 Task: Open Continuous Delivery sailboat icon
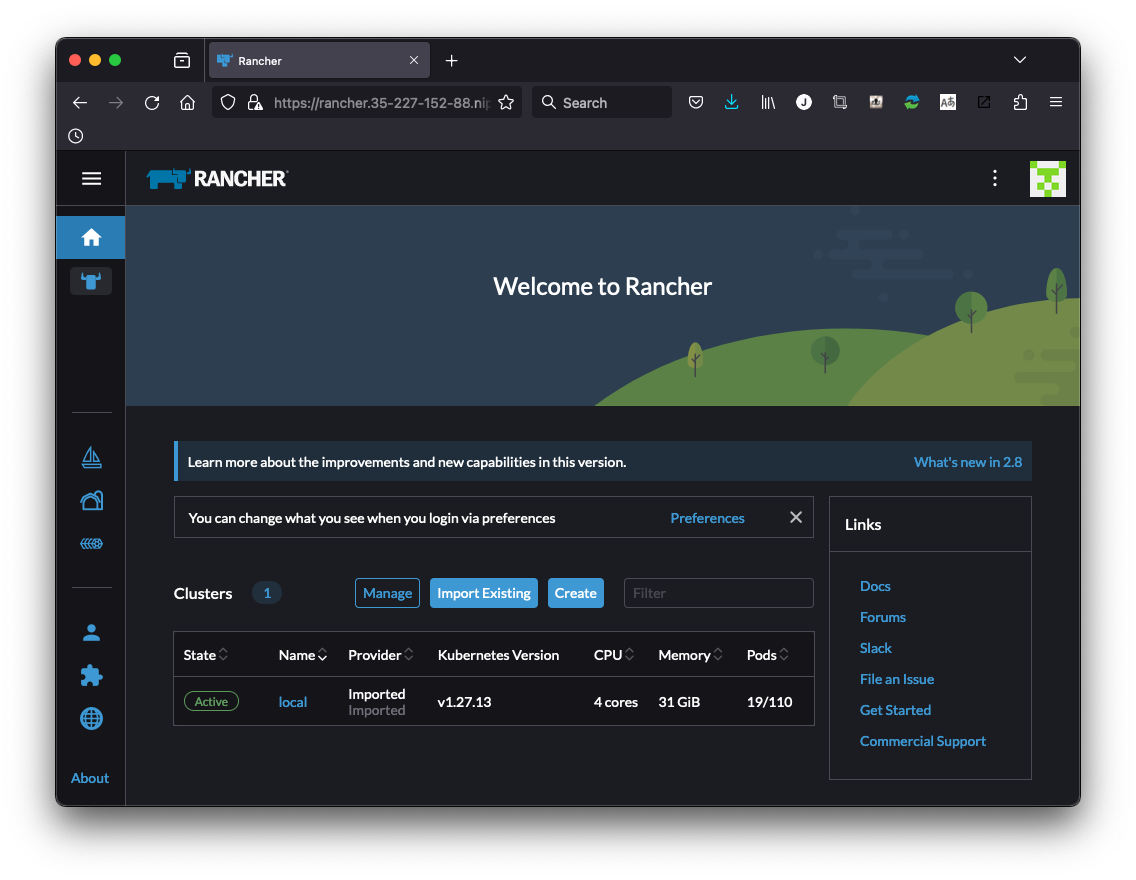(x=91, y=457)
